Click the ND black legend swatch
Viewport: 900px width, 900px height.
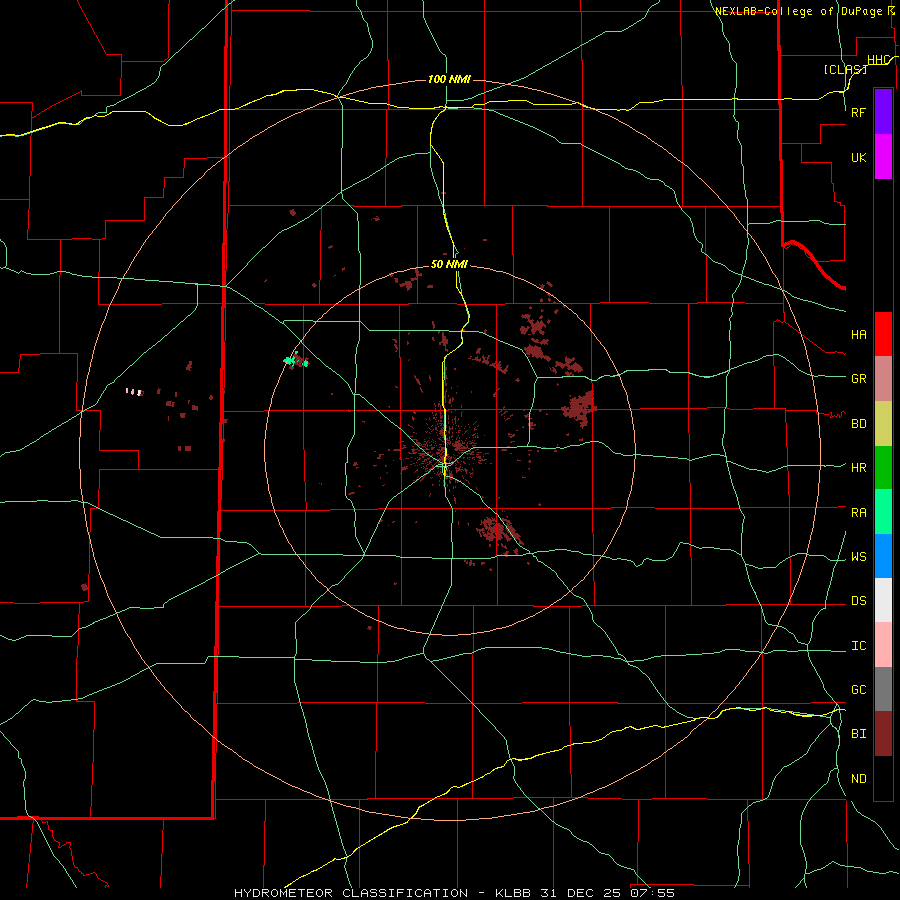point(883,778)
